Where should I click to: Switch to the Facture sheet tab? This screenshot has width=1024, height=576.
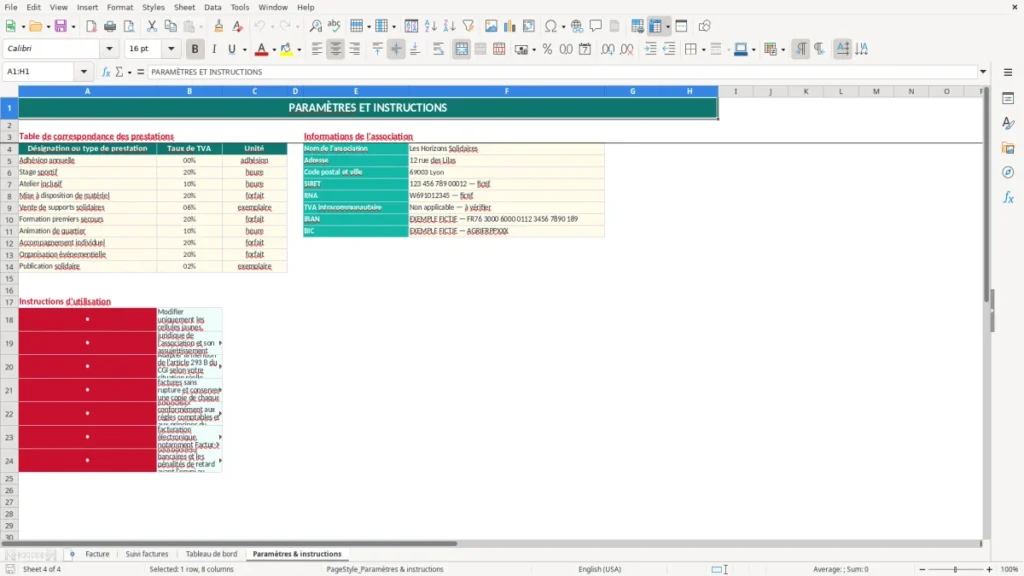pyautogui.click(x=97, y=554)
